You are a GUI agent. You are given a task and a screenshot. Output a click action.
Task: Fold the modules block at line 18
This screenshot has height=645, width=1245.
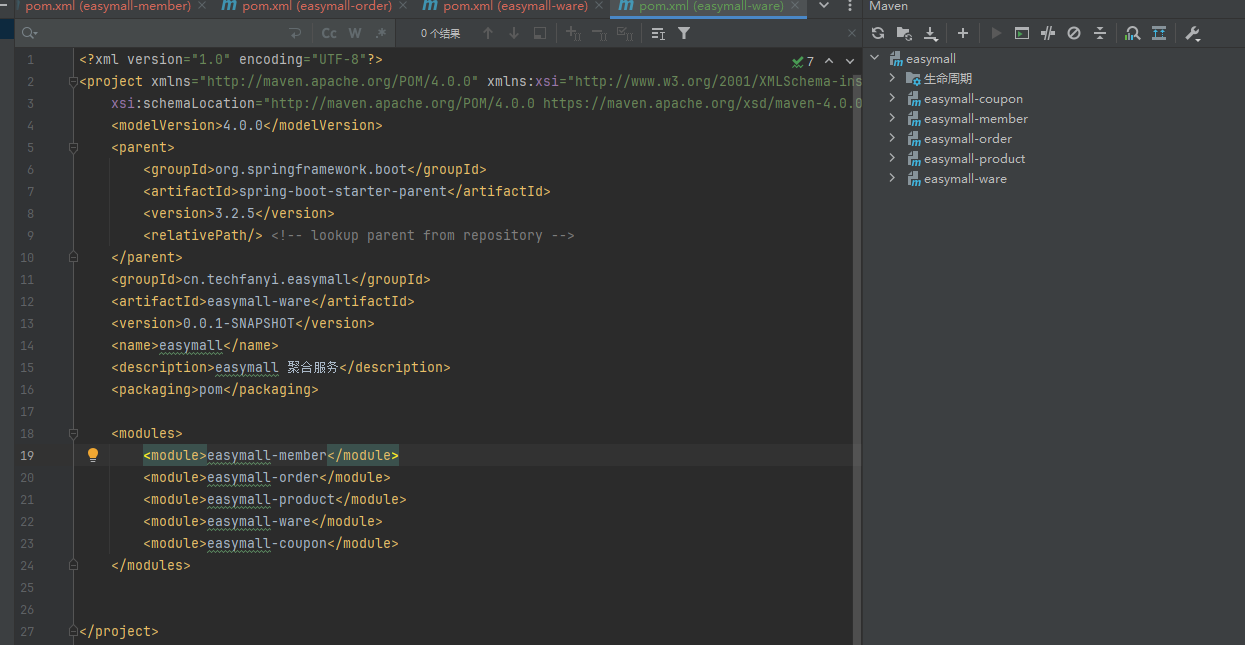73,433
